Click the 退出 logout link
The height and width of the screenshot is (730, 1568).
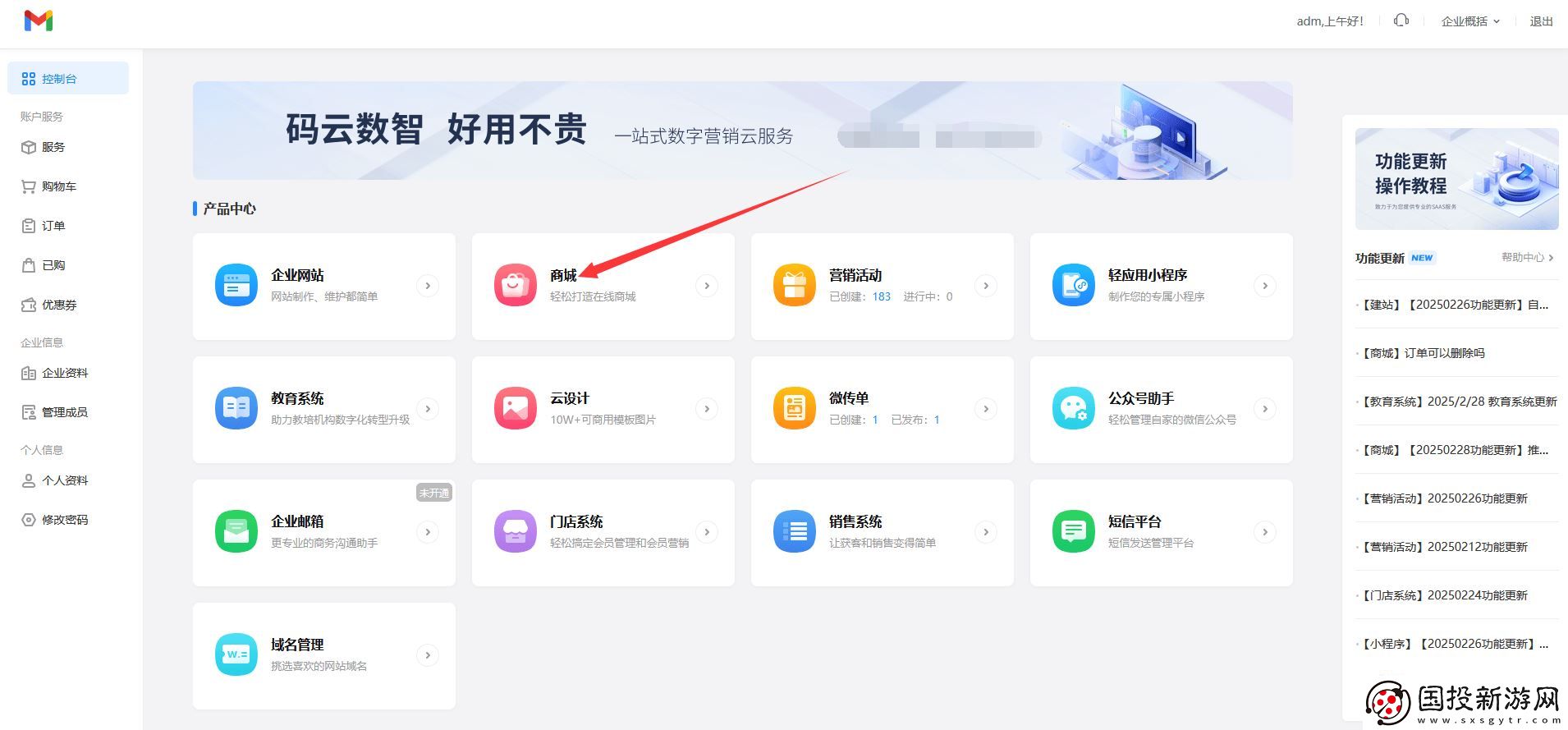(1541, 21)
